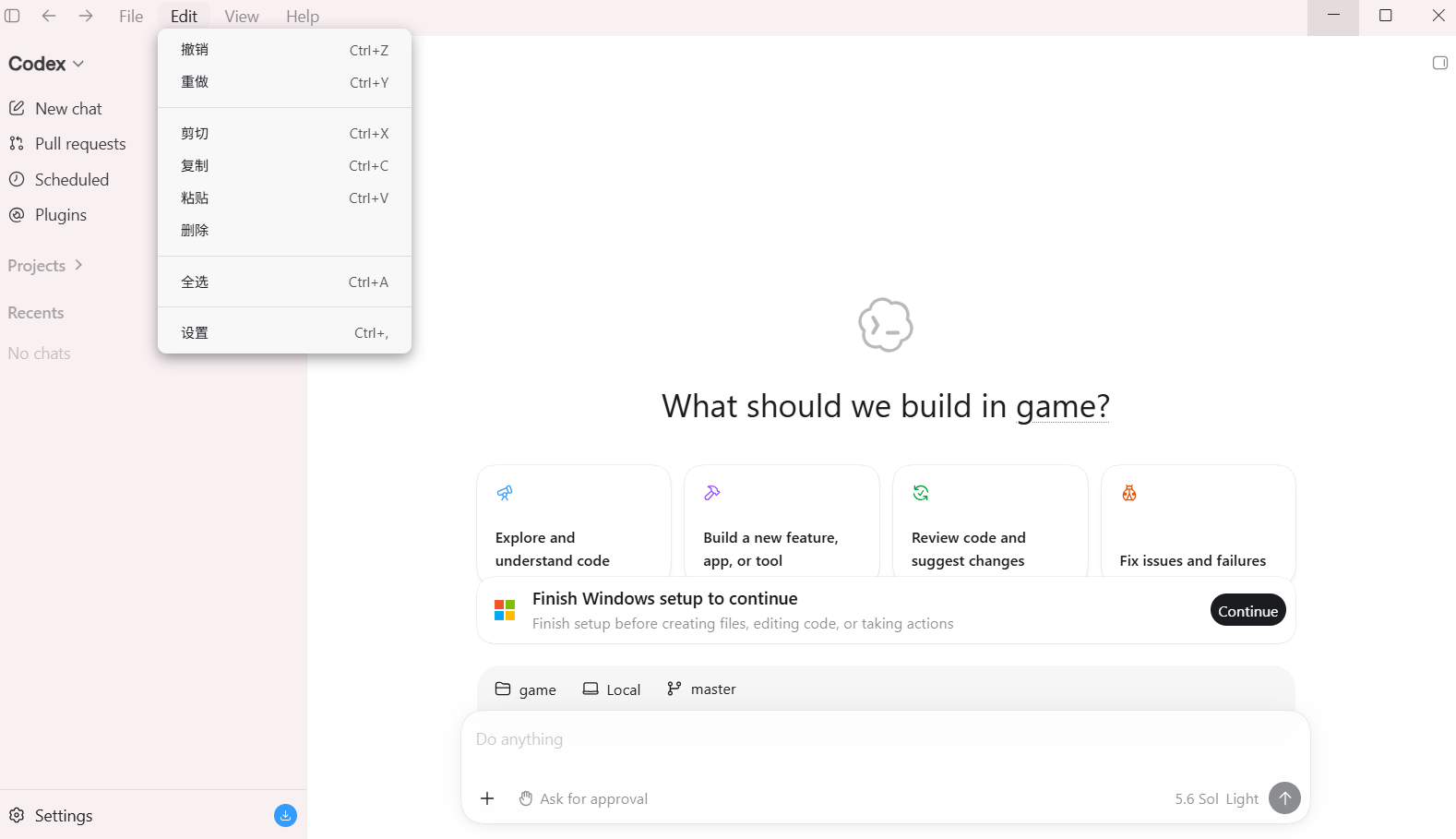The image size is (1456, 839).
Task: Click the Settings gear icon
Action: [x=17, y=815]
